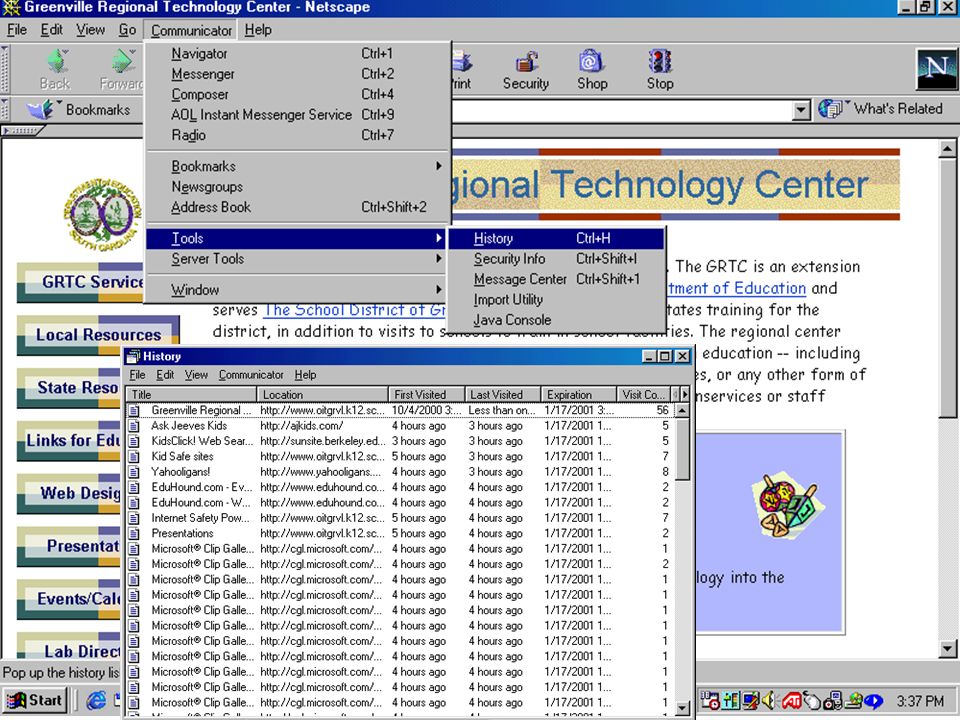Click the dreidel clip art image

[x=786, y=504]
